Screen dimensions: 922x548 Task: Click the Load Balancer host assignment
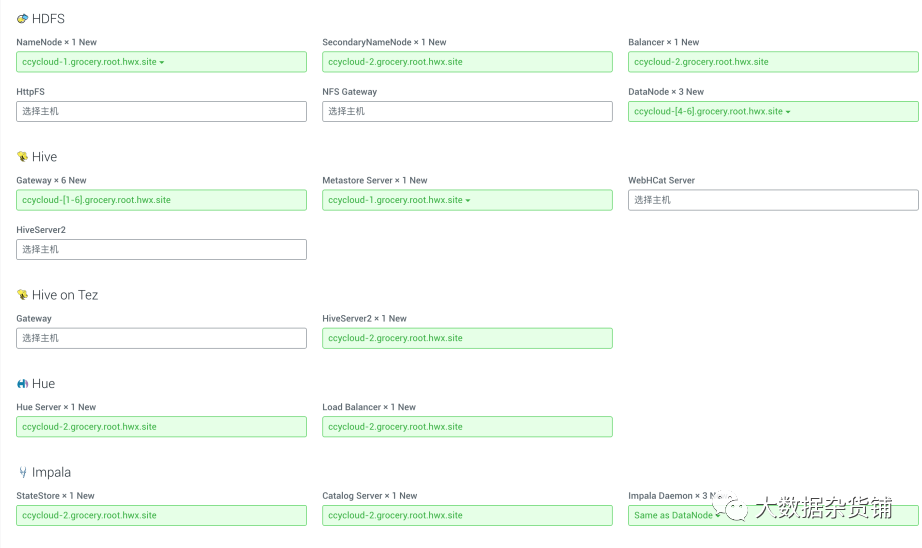click(467, 427)
